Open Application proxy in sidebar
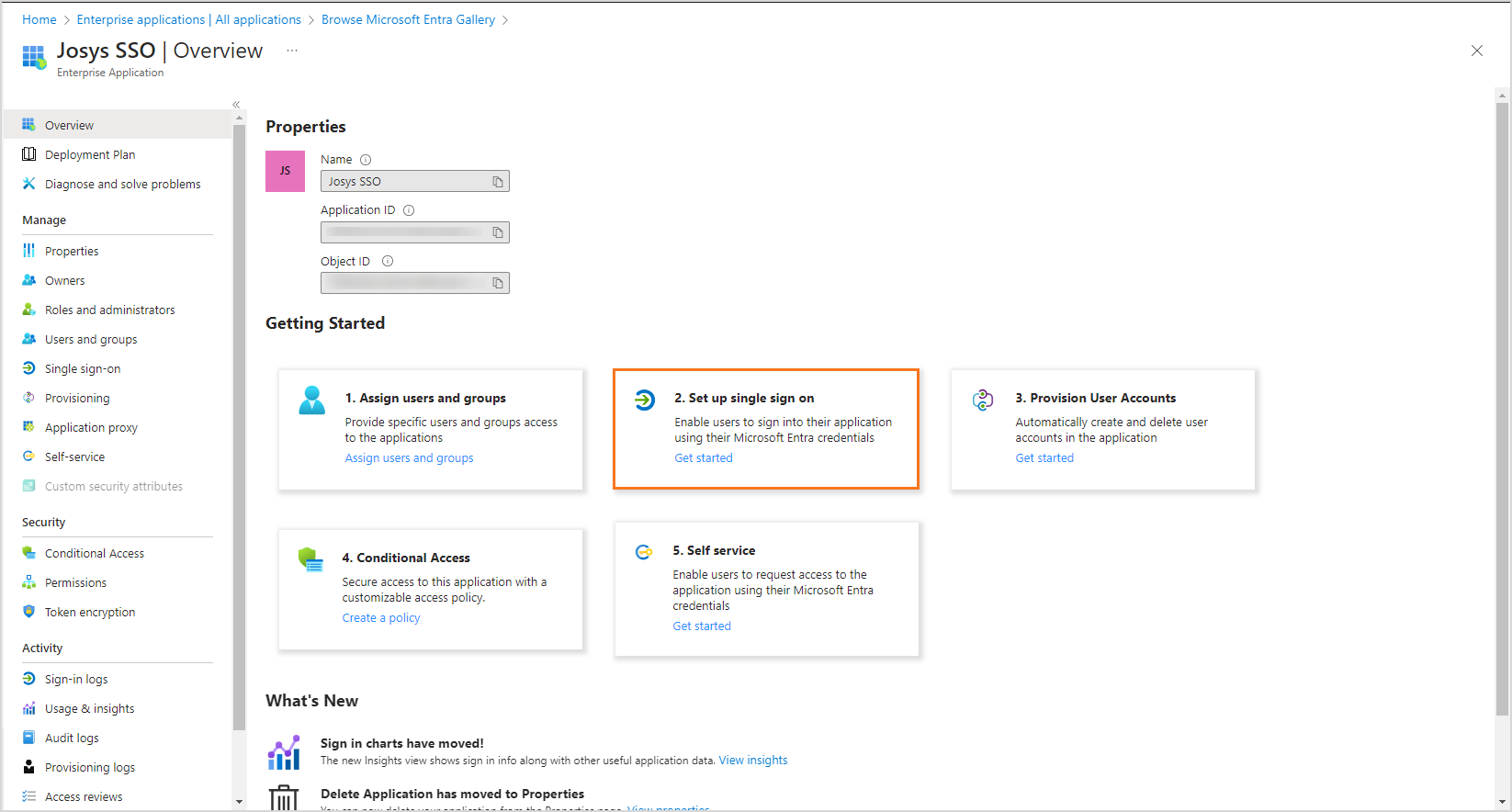The height and width of the screenshot is (812, 1512). [x=118, y=427]
